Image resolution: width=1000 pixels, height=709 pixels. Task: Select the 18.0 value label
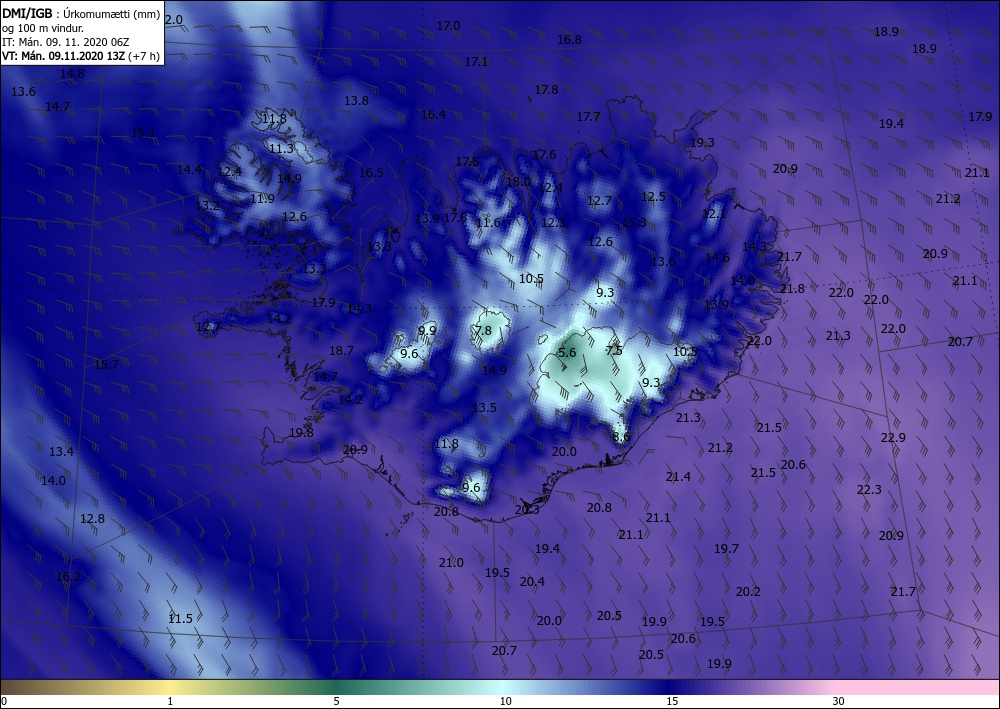(x=518, y=182)
